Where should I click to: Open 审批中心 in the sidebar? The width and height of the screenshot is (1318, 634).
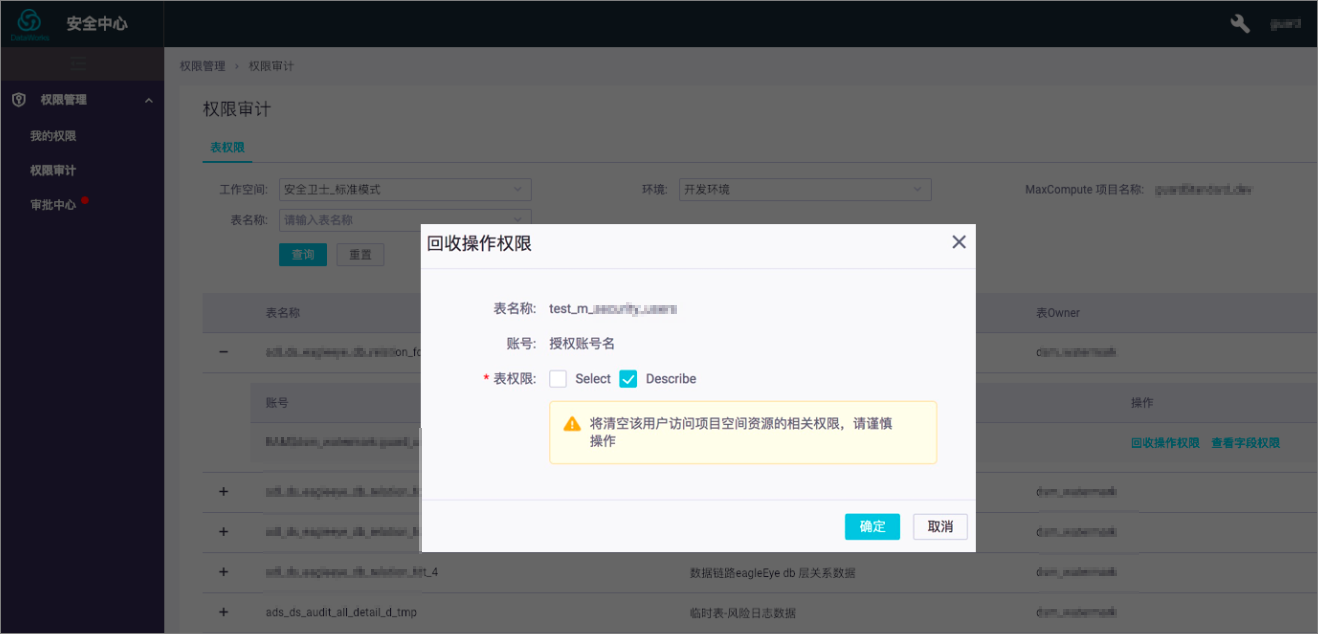pyautogui.click(x=53, y=205)
